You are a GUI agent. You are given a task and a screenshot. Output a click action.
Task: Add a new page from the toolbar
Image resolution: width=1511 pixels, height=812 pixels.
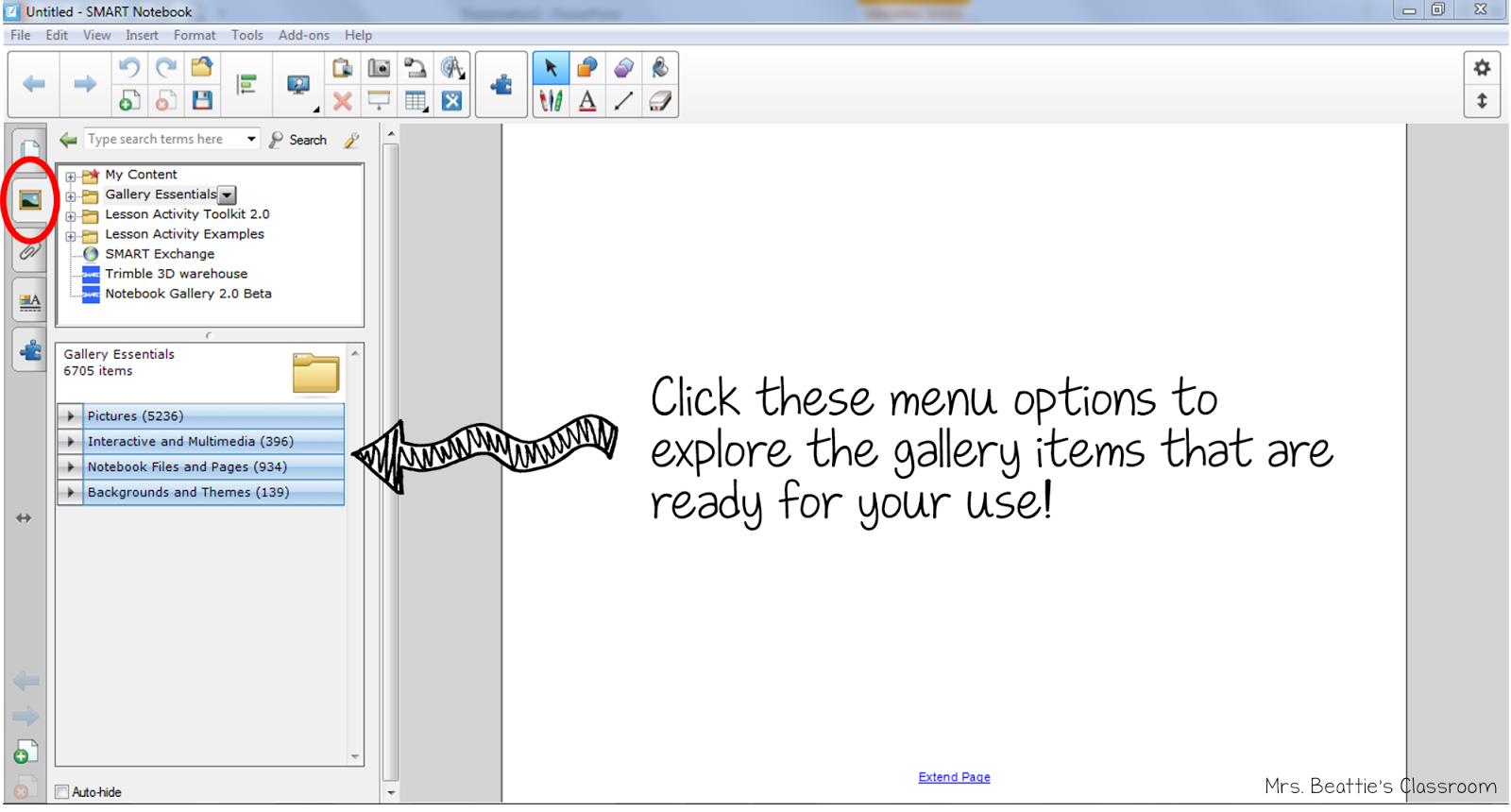[129, 100]
